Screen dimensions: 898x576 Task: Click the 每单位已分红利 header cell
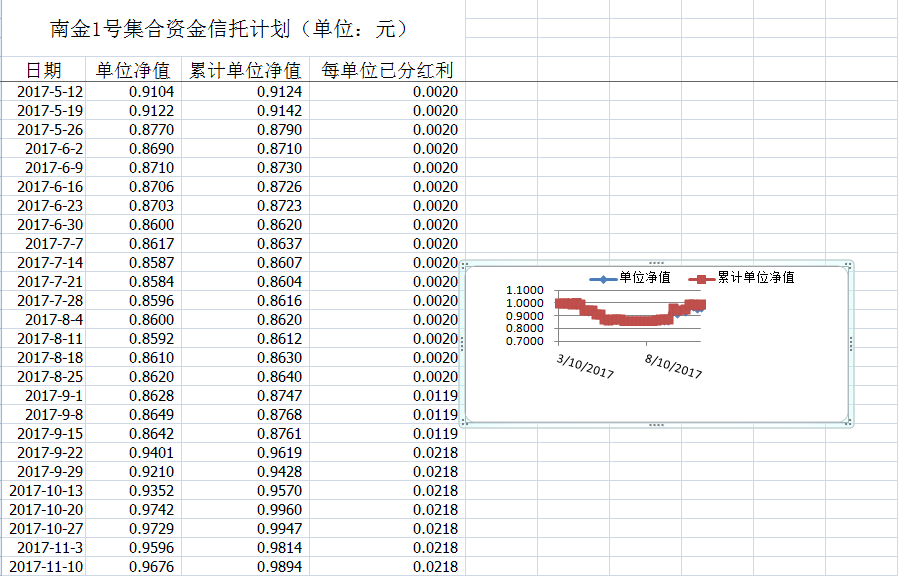[387, 70]
